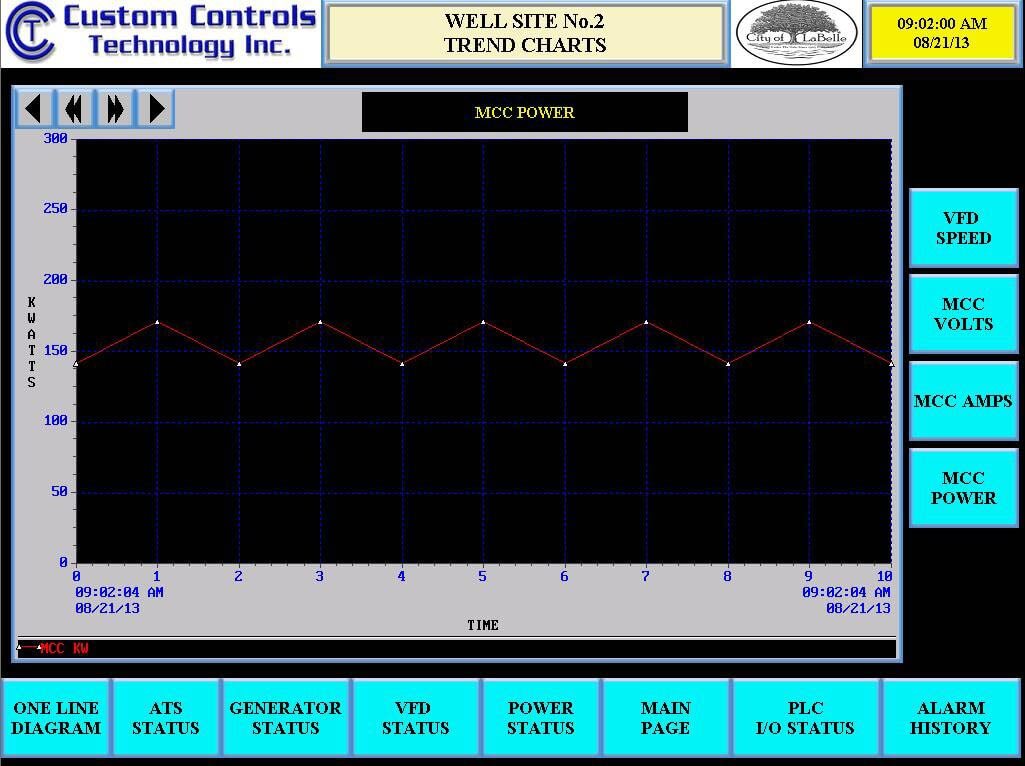Switch to the MCC Amps trend
The image size is (1025, 766).
point(963,401)
